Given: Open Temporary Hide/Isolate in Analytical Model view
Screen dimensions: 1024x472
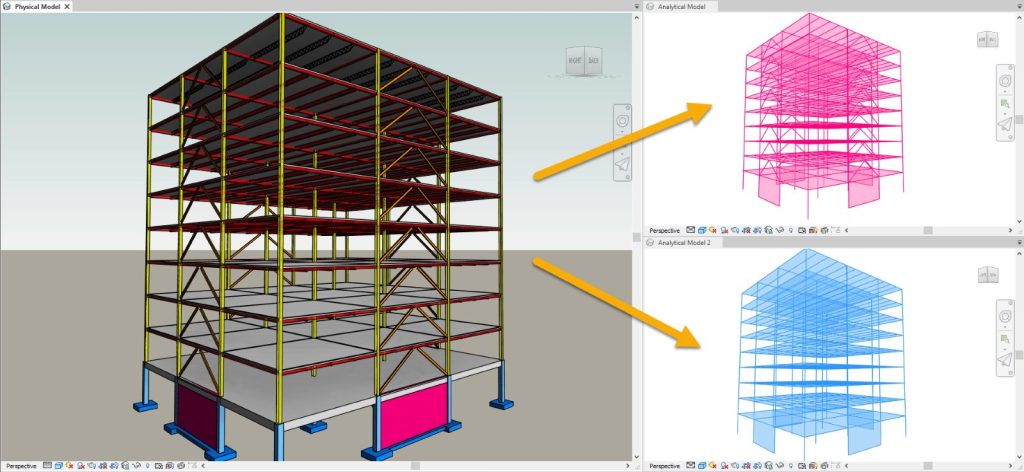Looking at the screenshot, I should pyautogui.click(x=780, y=230).
